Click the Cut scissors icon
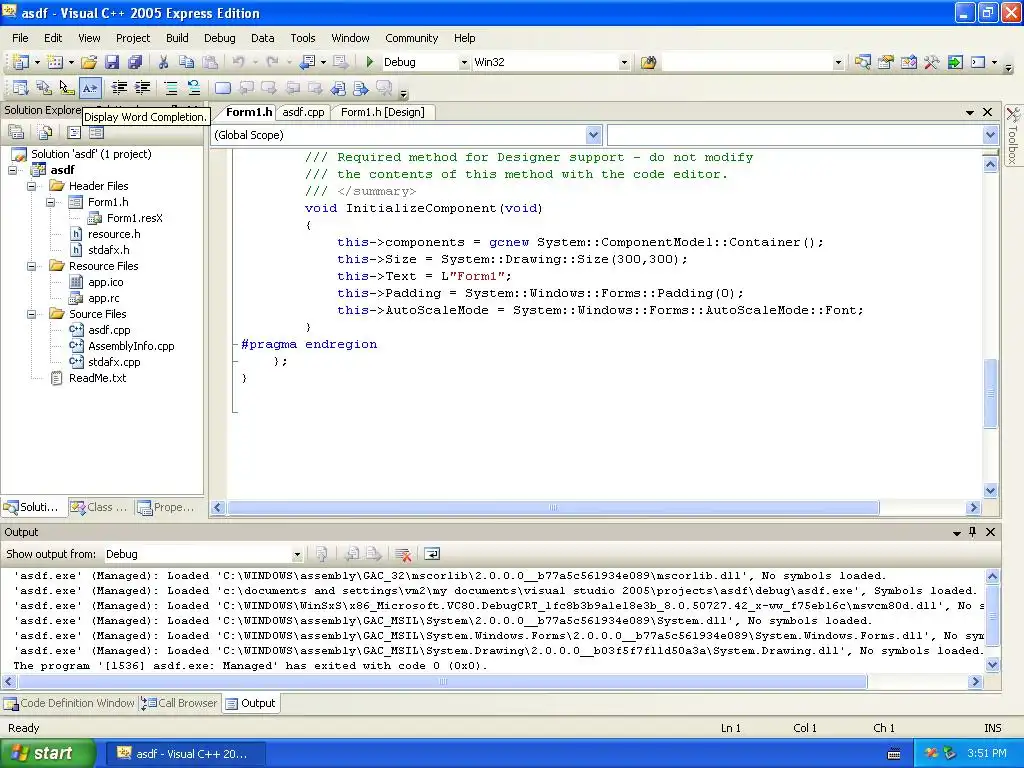This screenshot has height=768, width=1024. (x=163, y=62)
